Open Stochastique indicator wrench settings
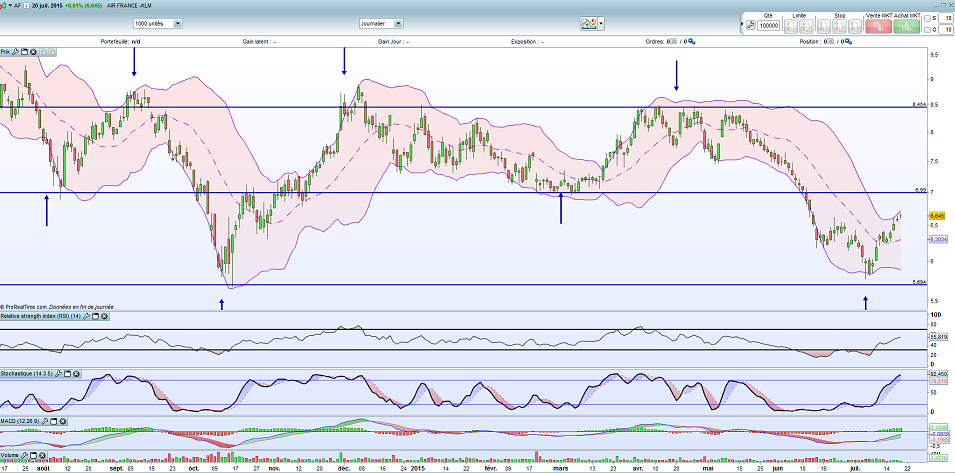The height and width of the screenshot is (473, 955). 58,374
